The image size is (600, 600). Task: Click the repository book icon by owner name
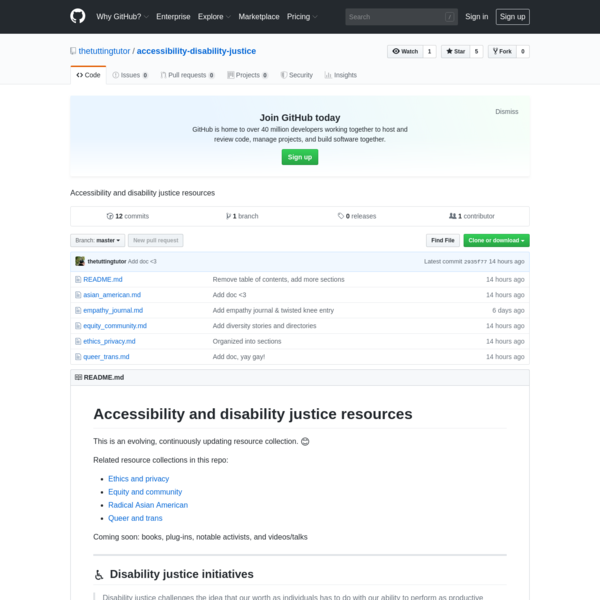coord(73,51)
